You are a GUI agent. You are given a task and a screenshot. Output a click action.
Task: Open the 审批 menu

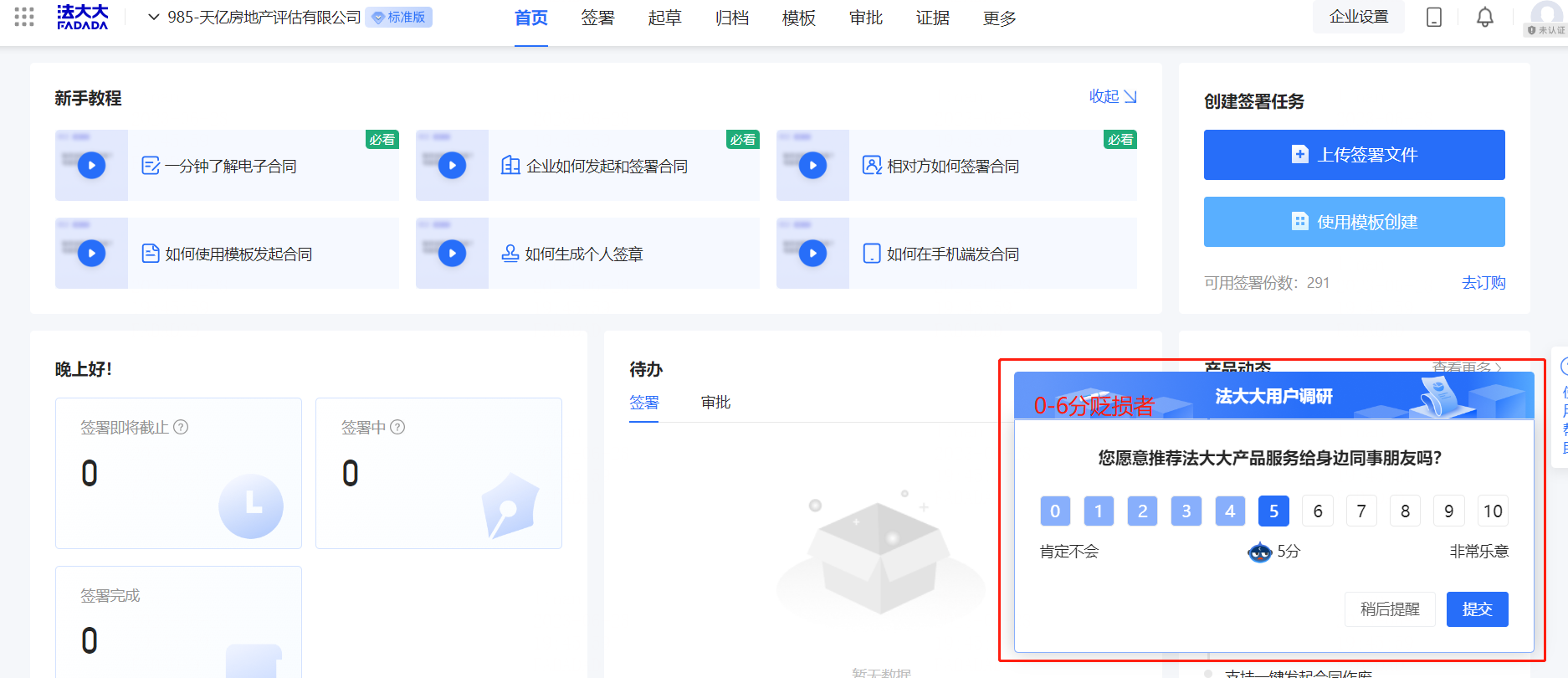[866, 18]
